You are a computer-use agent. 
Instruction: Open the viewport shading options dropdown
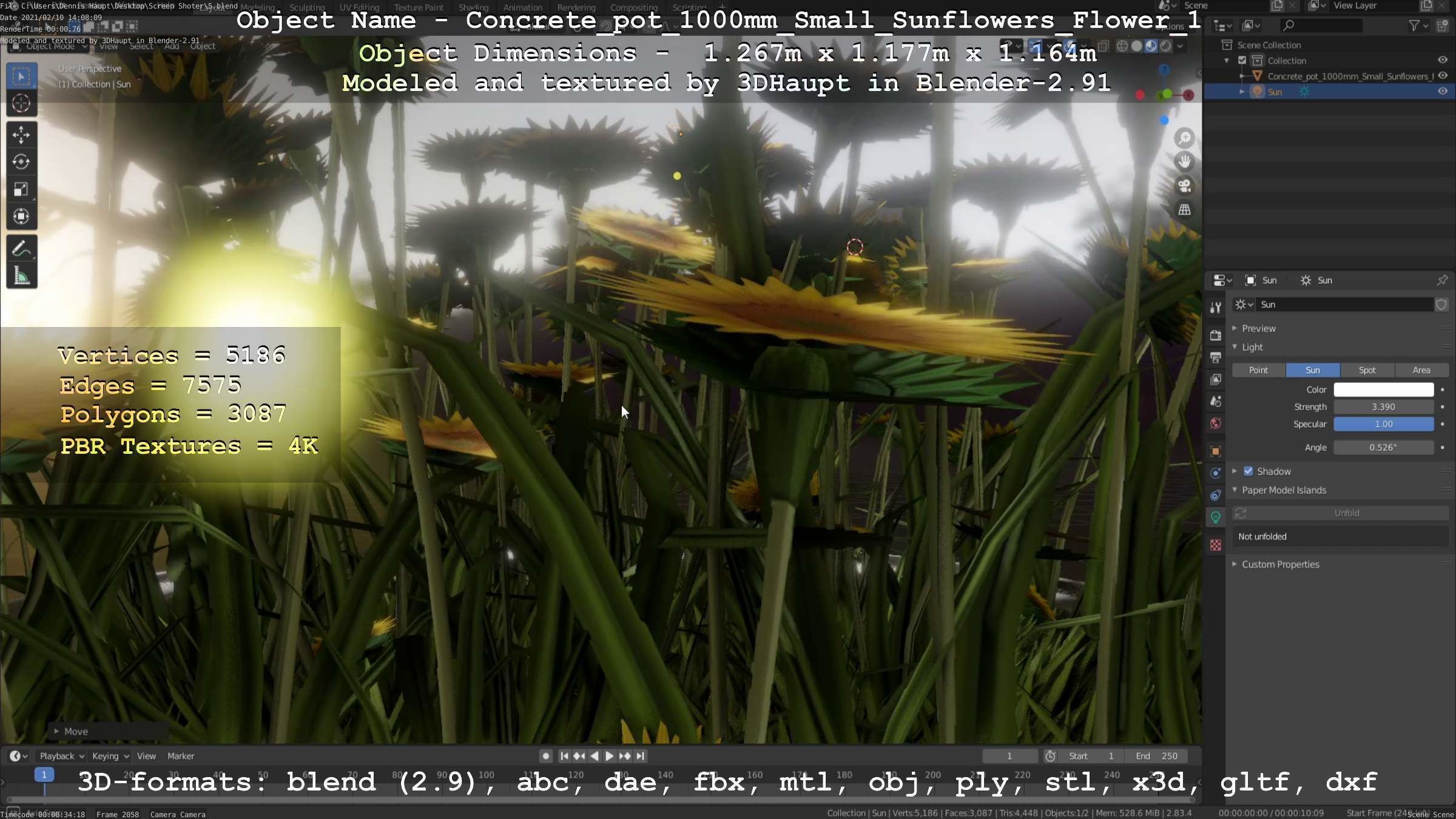coord(1180,46)
